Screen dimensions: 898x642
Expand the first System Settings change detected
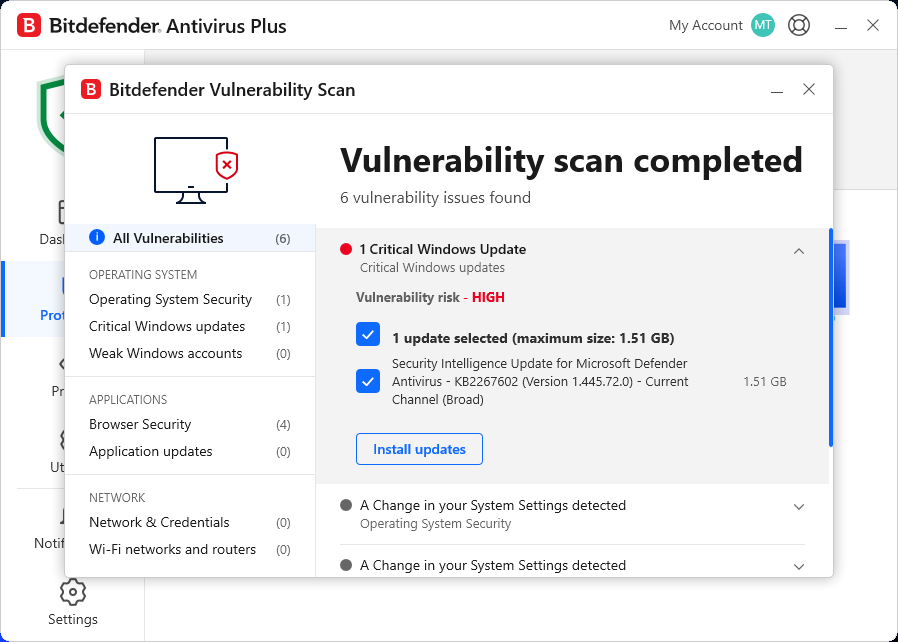tap(799, 507)
